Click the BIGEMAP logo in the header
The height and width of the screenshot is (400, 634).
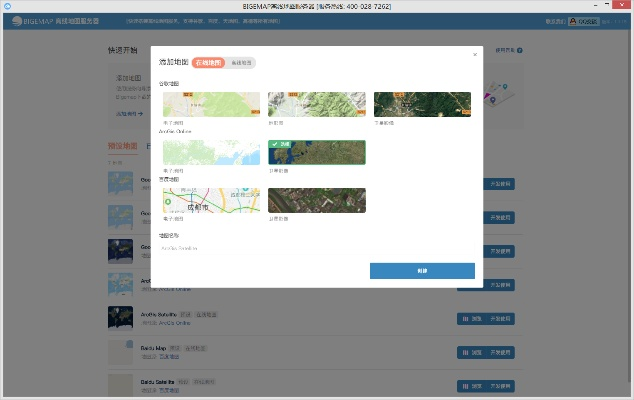pos(55,21)
